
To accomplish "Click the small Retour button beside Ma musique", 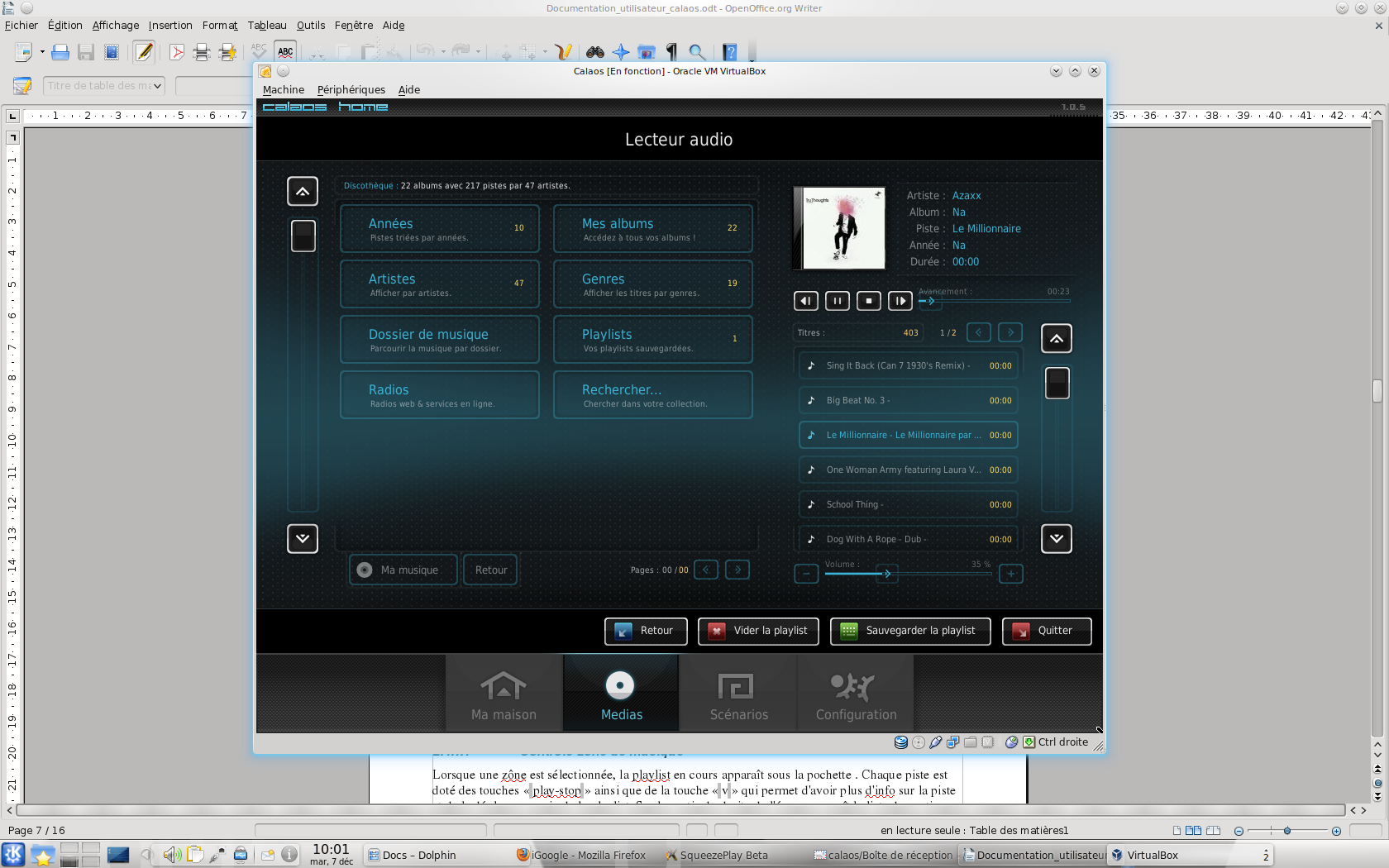I will [x=491, y=570].
